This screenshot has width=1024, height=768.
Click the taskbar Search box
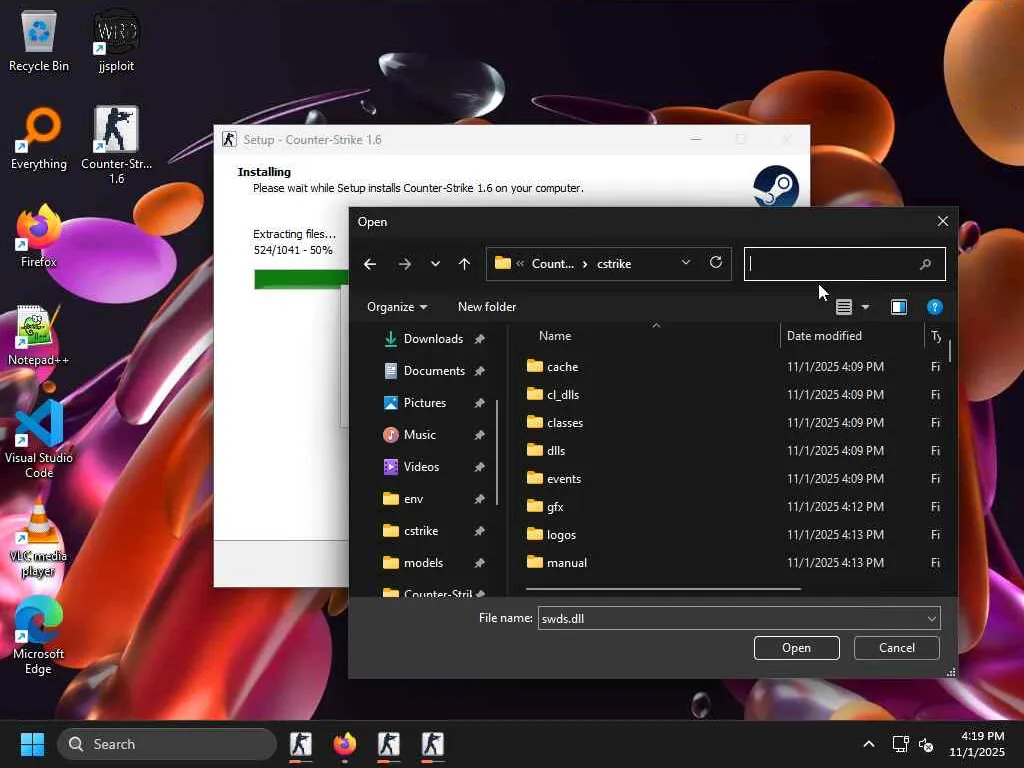point(167,744)
